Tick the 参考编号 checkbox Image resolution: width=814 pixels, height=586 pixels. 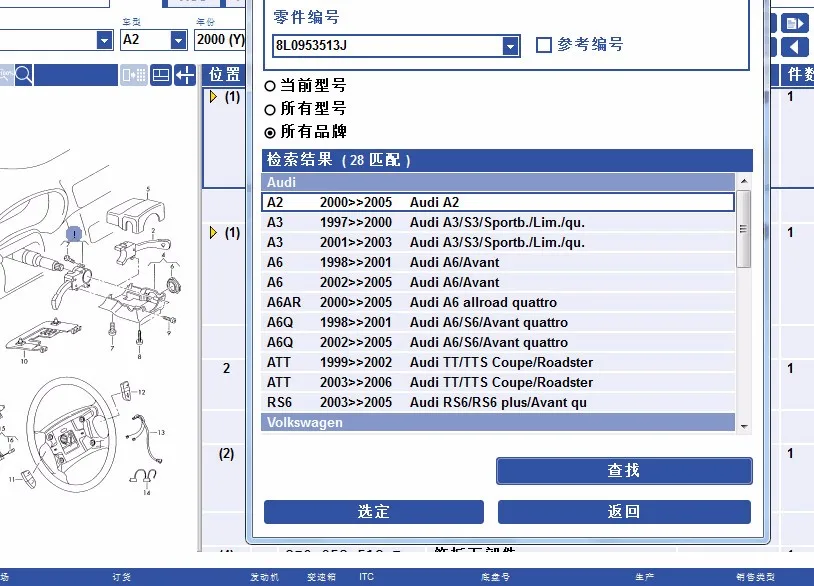pos(544,45)
